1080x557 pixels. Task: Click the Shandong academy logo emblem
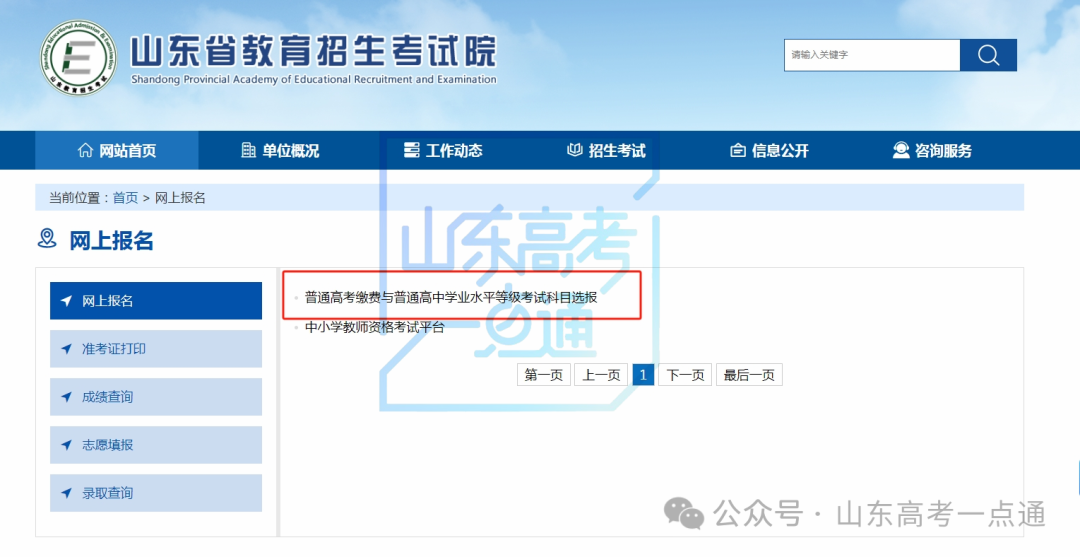[x=78, y=62]
